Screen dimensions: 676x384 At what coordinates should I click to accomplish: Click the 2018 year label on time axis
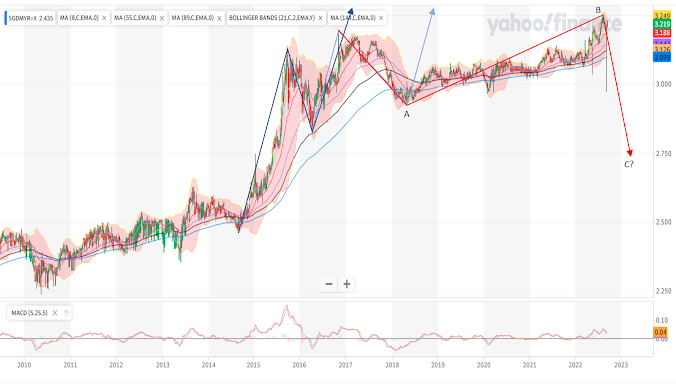(392, 365)
